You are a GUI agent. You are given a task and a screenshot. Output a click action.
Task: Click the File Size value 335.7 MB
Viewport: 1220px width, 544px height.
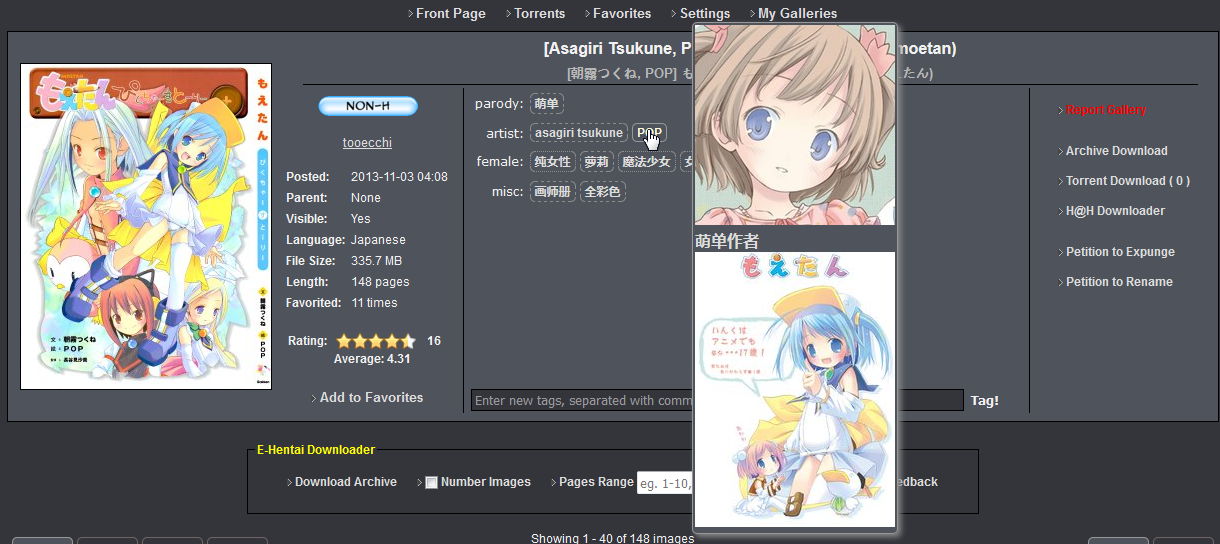click(376, 261)
